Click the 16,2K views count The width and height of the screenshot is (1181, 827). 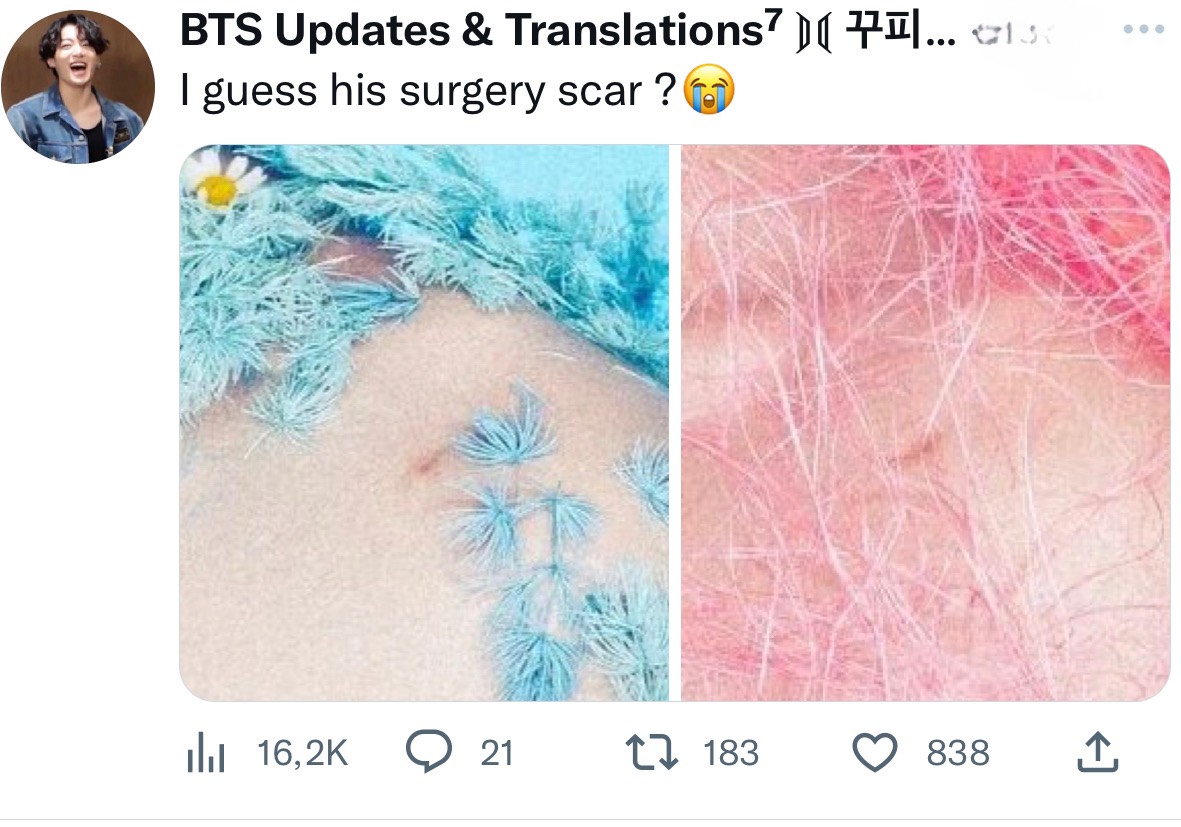click(303, 752)
